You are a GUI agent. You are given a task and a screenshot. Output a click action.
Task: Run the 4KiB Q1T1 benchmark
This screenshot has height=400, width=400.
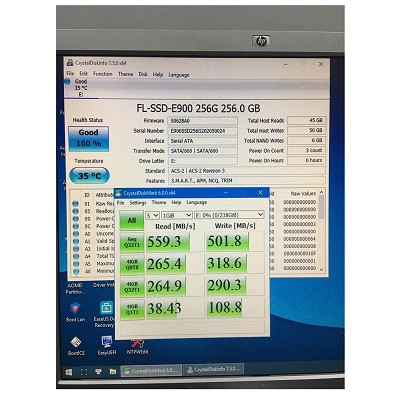[132, 309]
